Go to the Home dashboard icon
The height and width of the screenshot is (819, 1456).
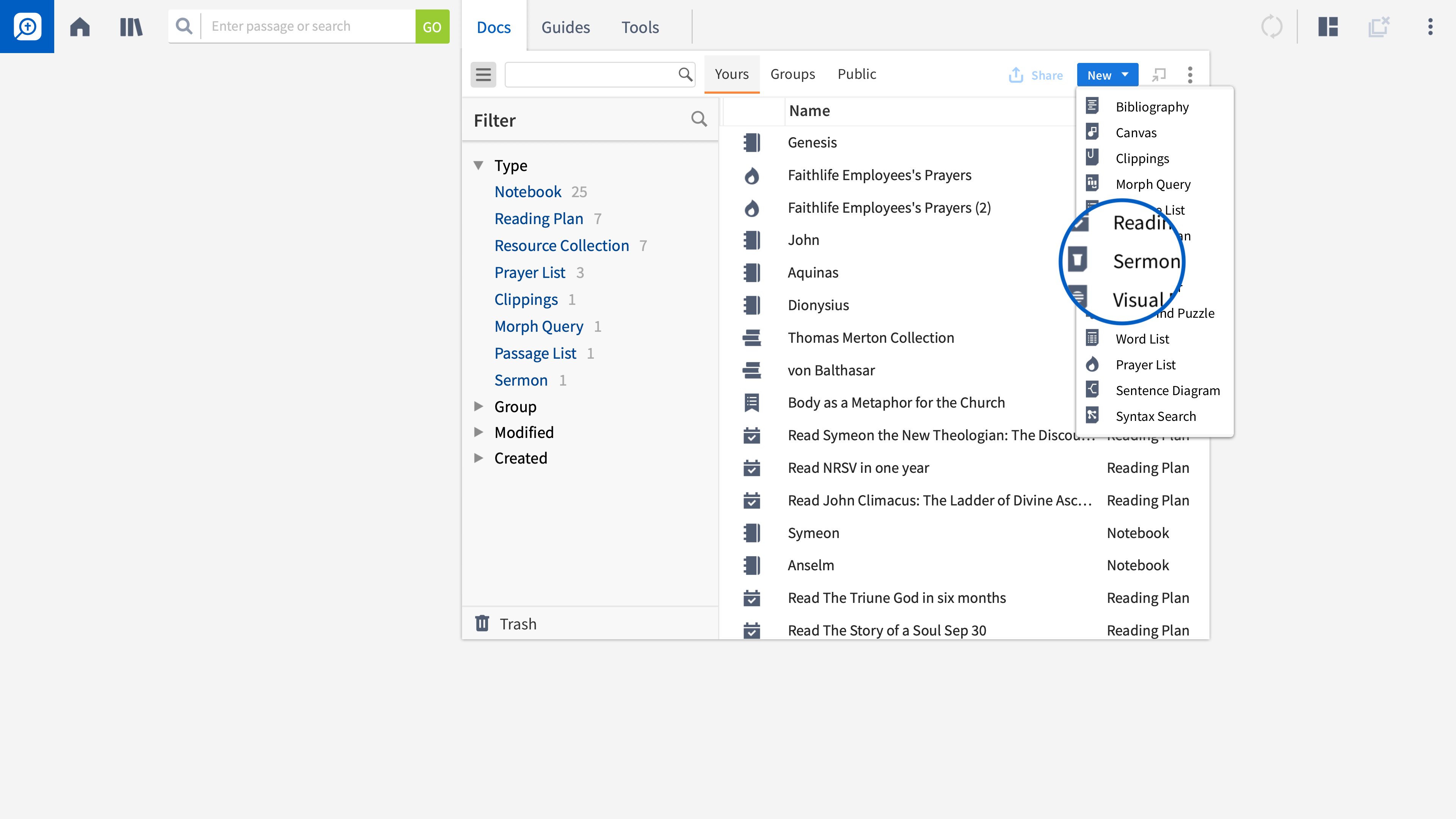pyautogui.click(x=80, y=27)
